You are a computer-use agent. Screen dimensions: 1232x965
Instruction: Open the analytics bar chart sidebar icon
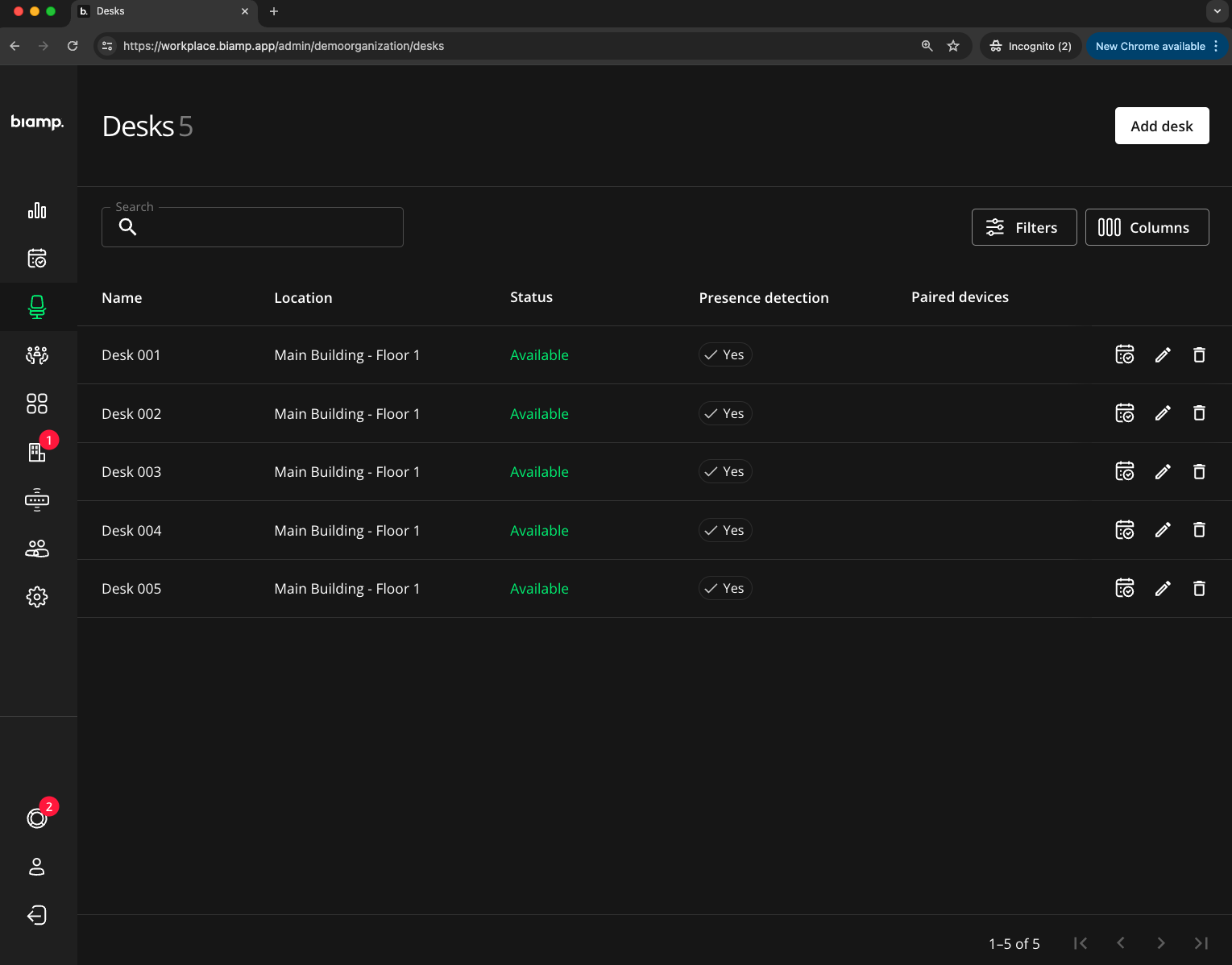pos(37,210)
